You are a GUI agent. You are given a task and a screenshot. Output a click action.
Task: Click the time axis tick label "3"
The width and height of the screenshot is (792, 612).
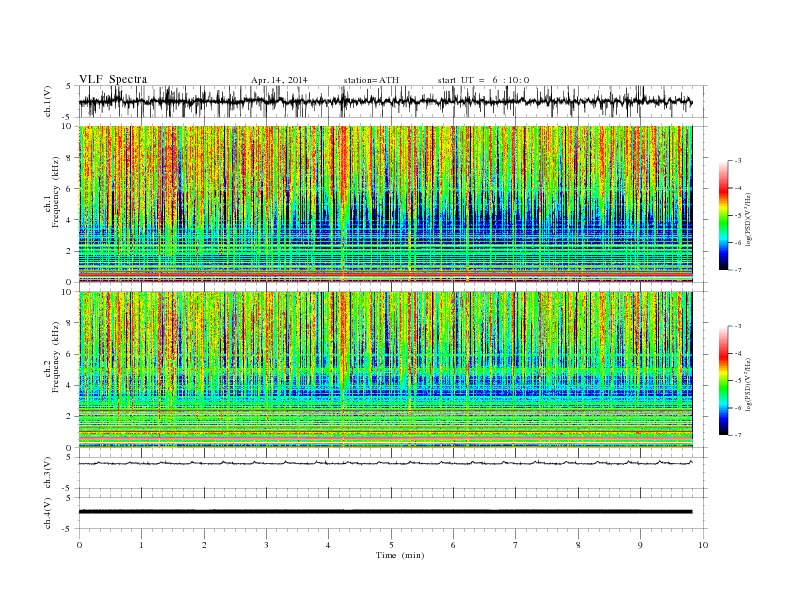click(267, 545)
